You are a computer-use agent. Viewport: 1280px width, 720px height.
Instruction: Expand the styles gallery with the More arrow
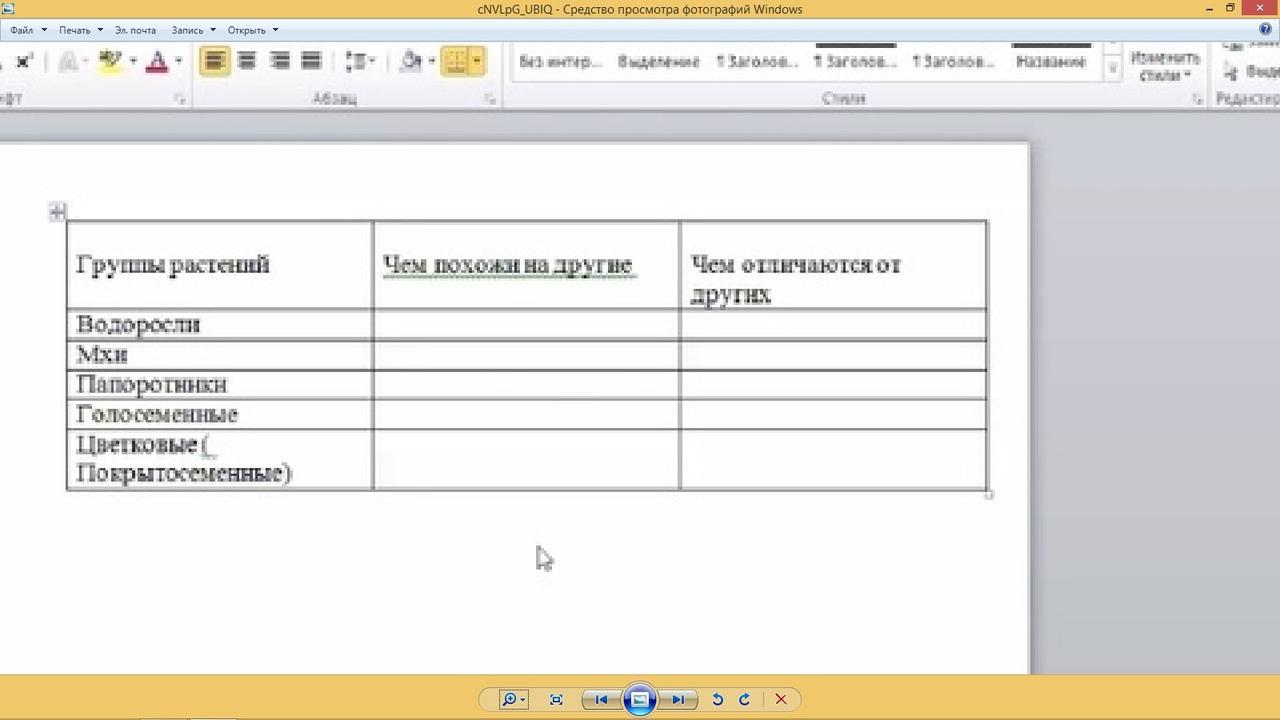[x=1112, y=69]
